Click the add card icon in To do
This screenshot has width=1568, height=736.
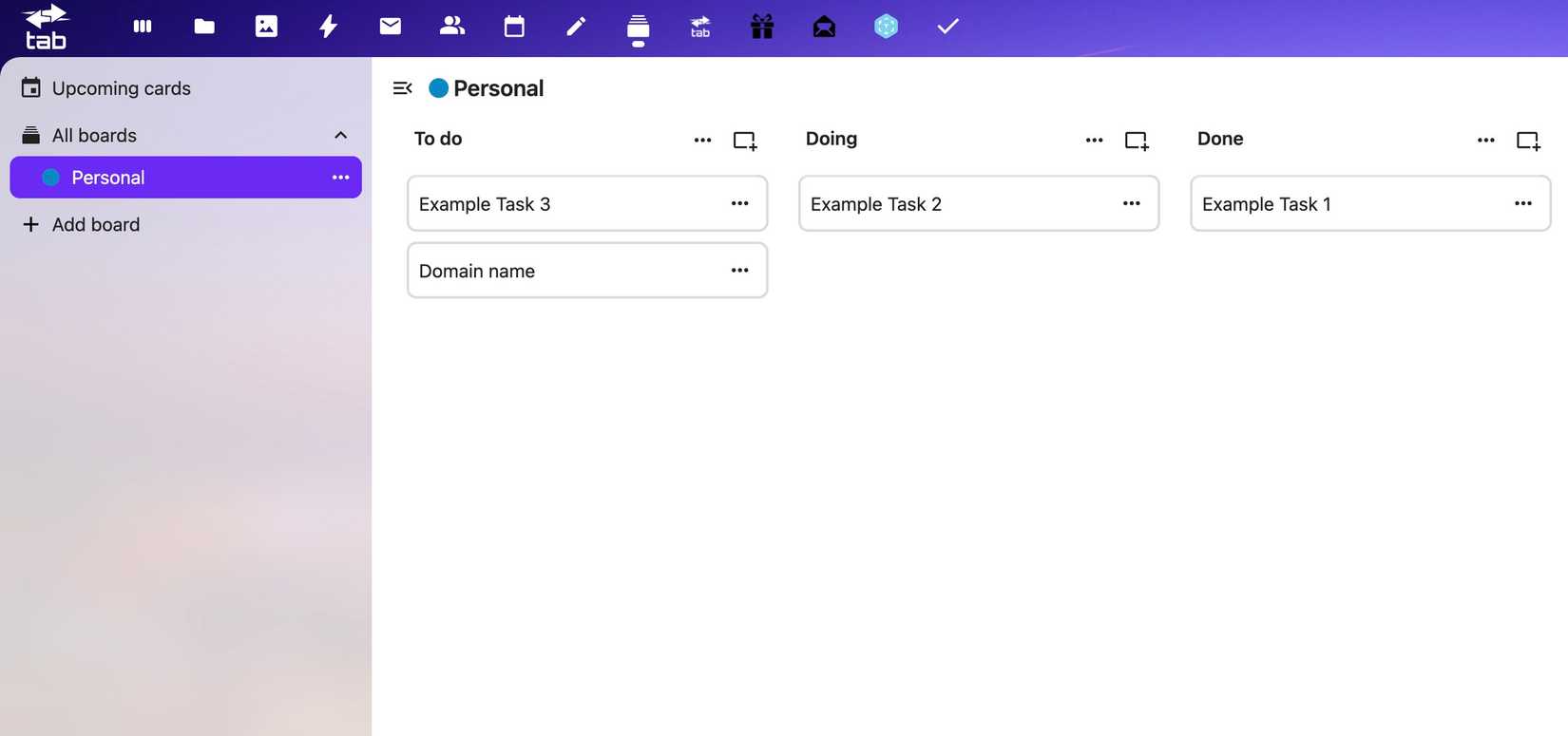(x=745, y=141)
